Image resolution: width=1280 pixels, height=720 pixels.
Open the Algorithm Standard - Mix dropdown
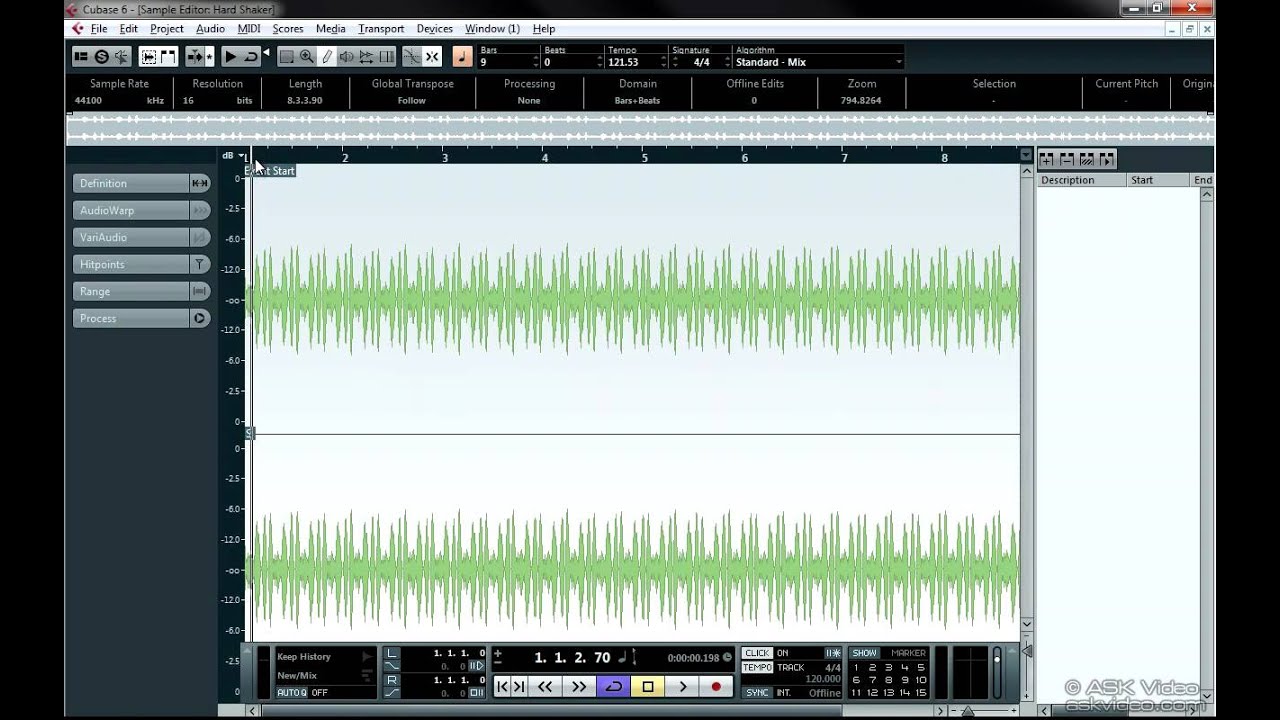[x=818, y=62]
